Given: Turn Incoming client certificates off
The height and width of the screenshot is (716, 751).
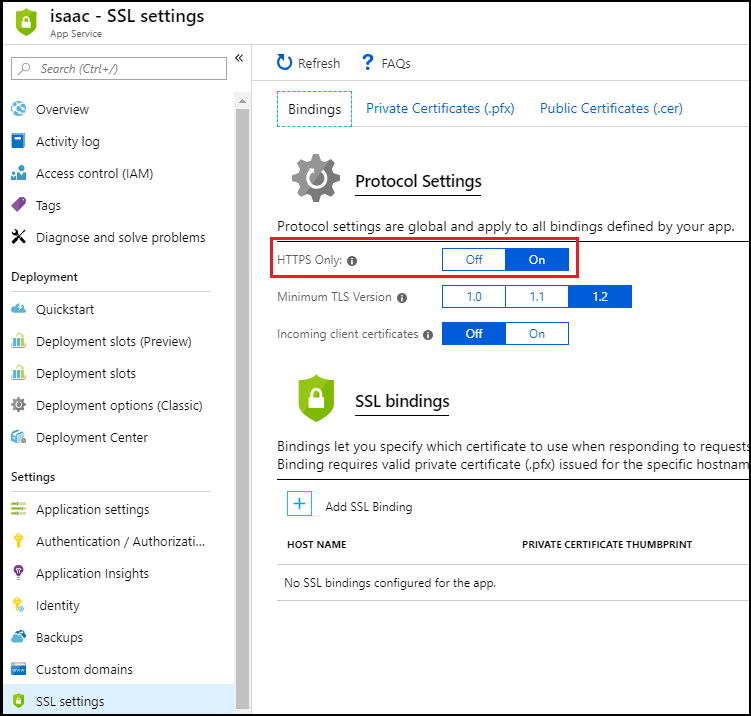Looking at the screenshot, I should pos(474,333).
